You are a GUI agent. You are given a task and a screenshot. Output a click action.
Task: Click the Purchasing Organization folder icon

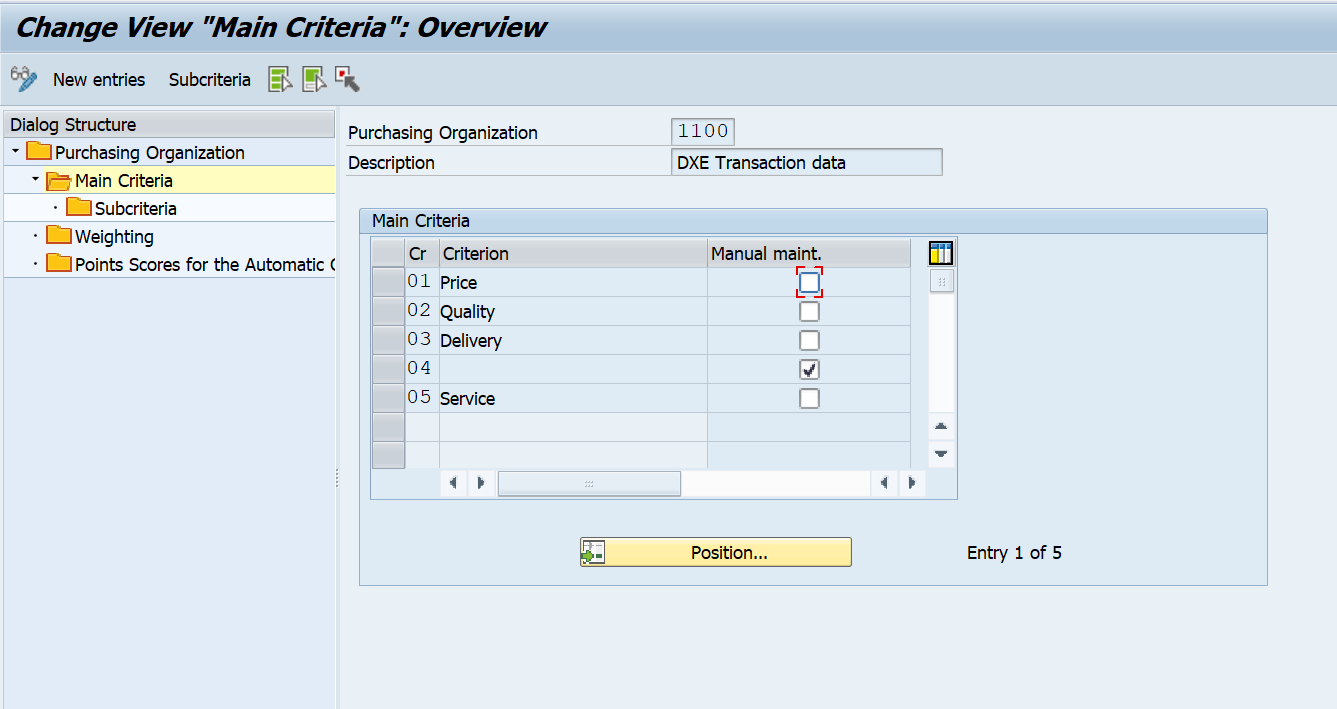[x=39, y=152]
